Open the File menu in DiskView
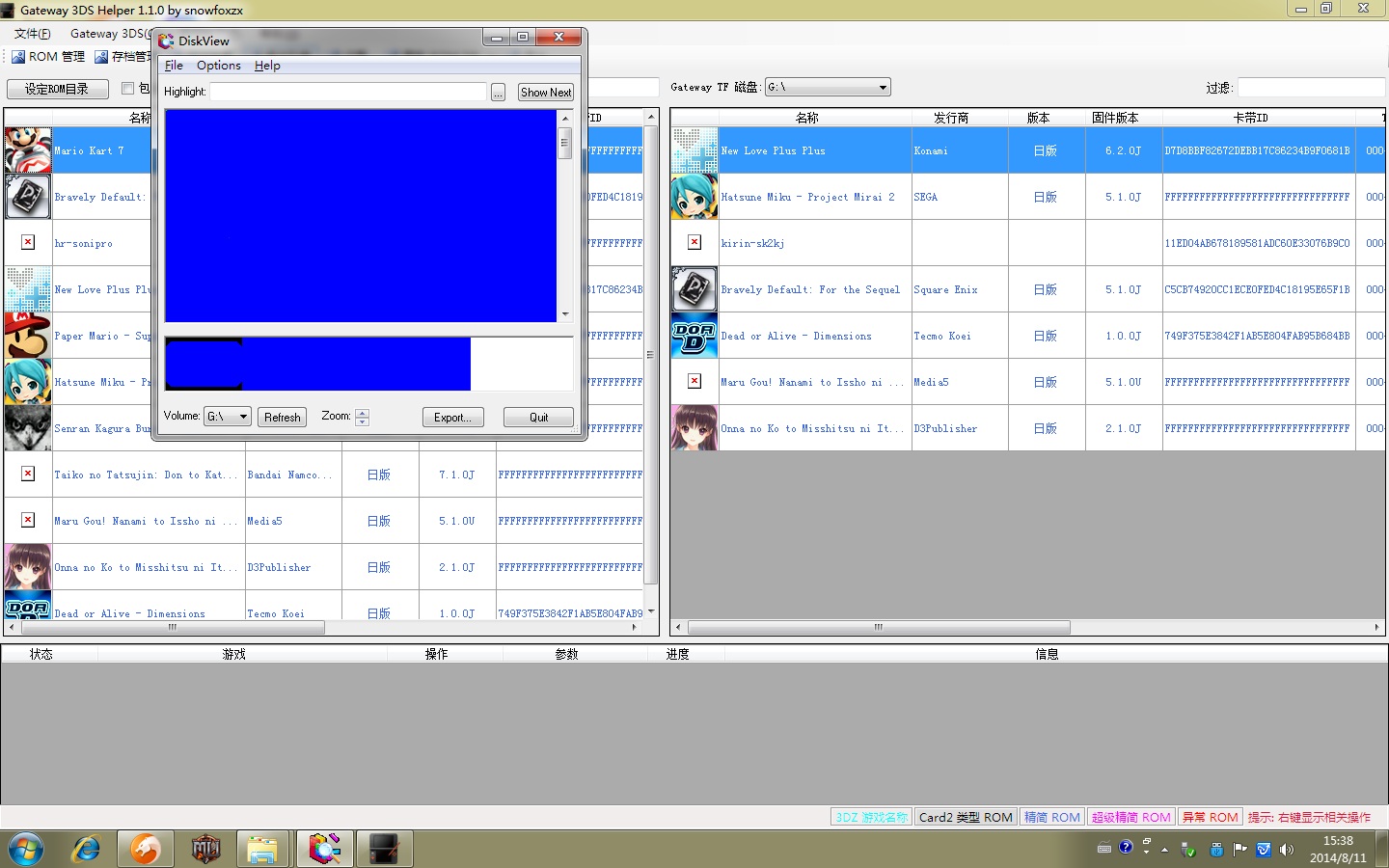Screen dimensions: 1389x868 click(174, 66)
